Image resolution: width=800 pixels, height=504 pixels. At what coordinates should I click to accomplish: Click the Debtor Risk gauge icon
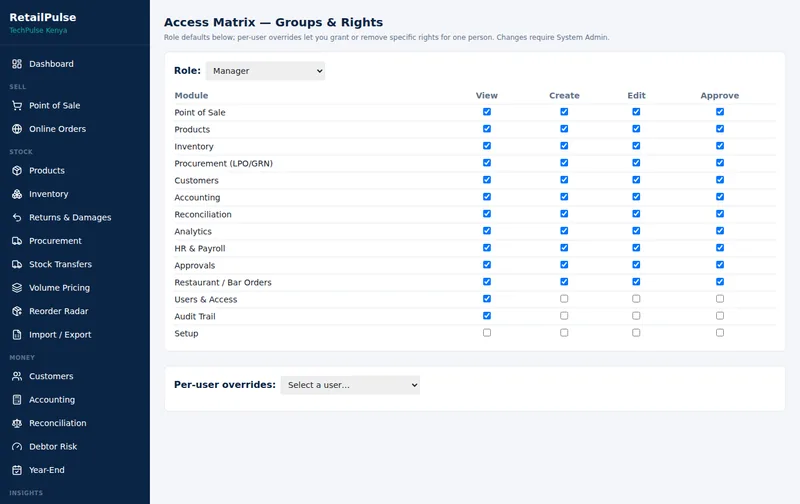pyautogui.click(x=17, y=446)
